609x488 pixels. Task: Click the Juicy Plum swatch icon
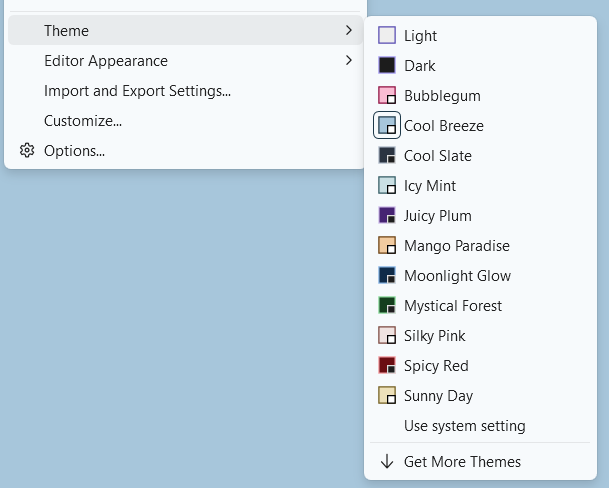point(387,216)
